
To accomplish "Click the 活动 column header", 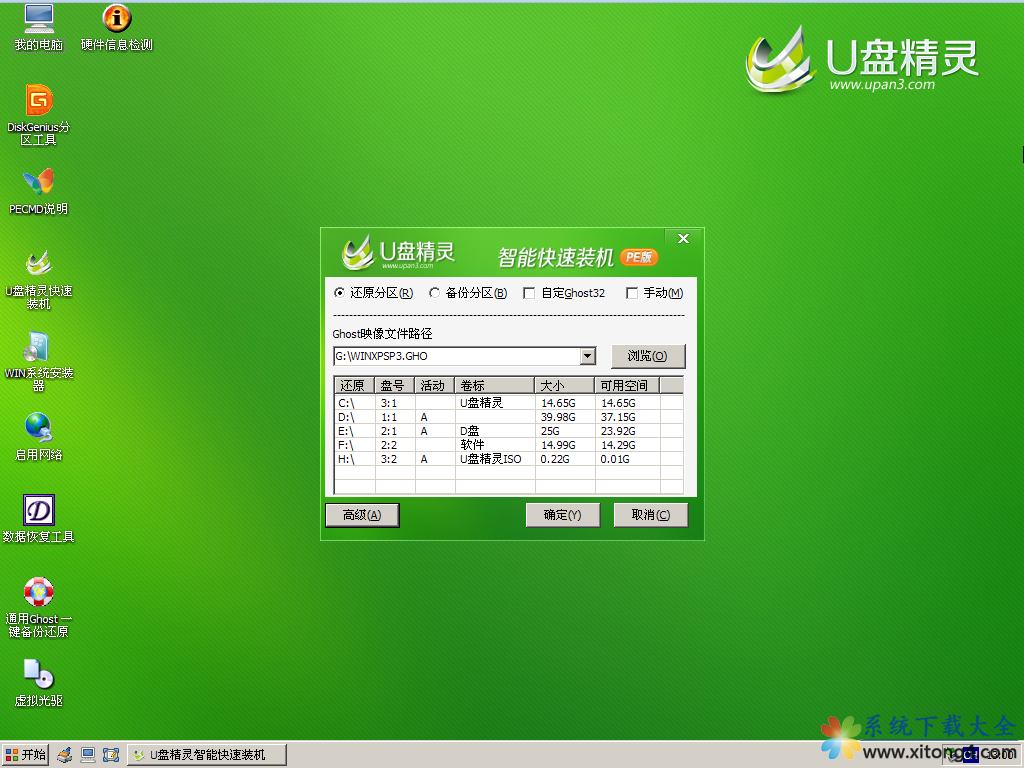I will [x=434, y=385].
